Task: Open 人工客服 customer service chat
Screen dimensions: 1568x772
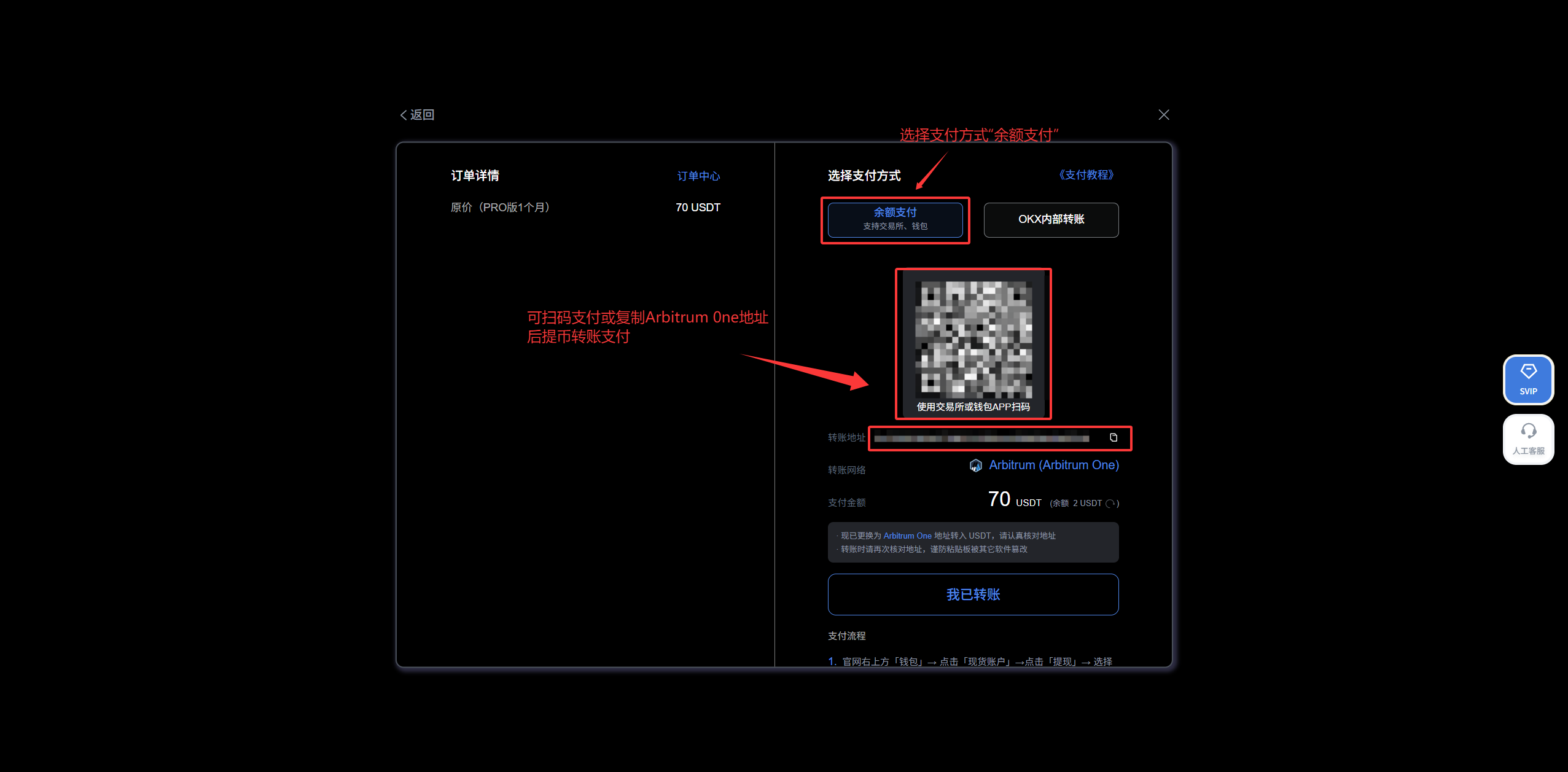Action: (x=1529, y=439)
